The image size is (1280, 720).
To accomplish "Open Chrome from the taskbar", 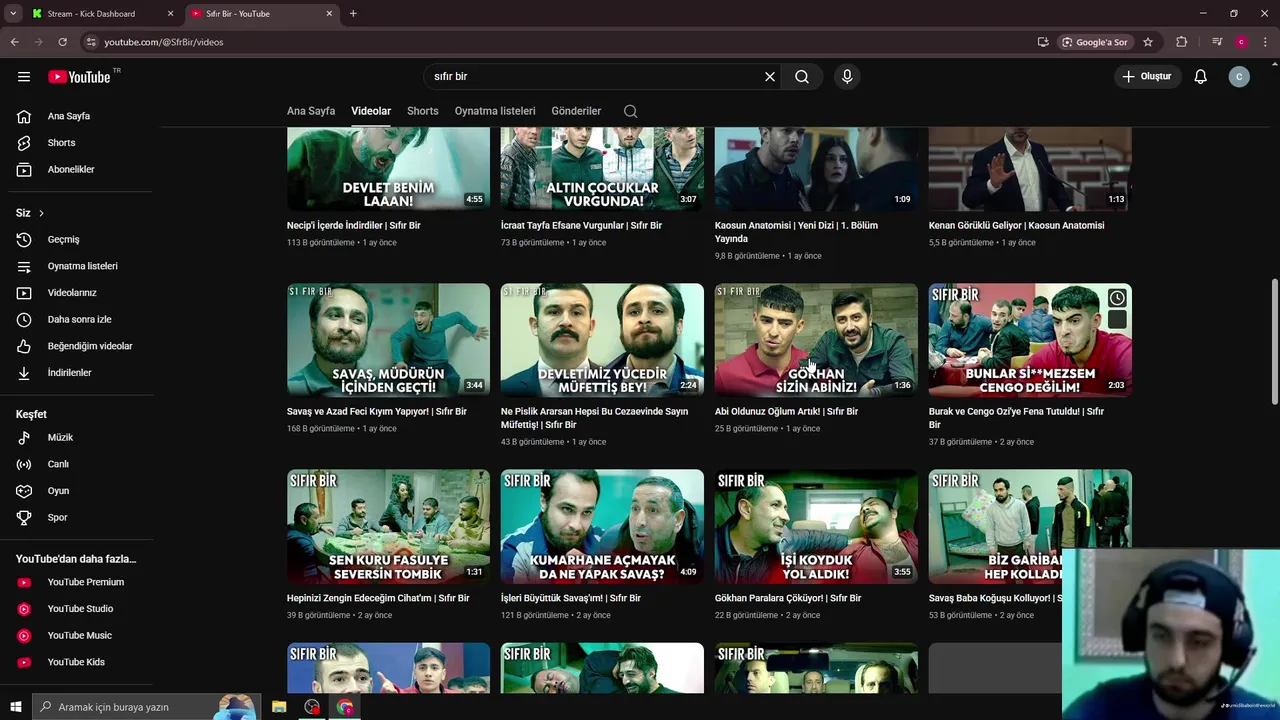I will [345, 707].
